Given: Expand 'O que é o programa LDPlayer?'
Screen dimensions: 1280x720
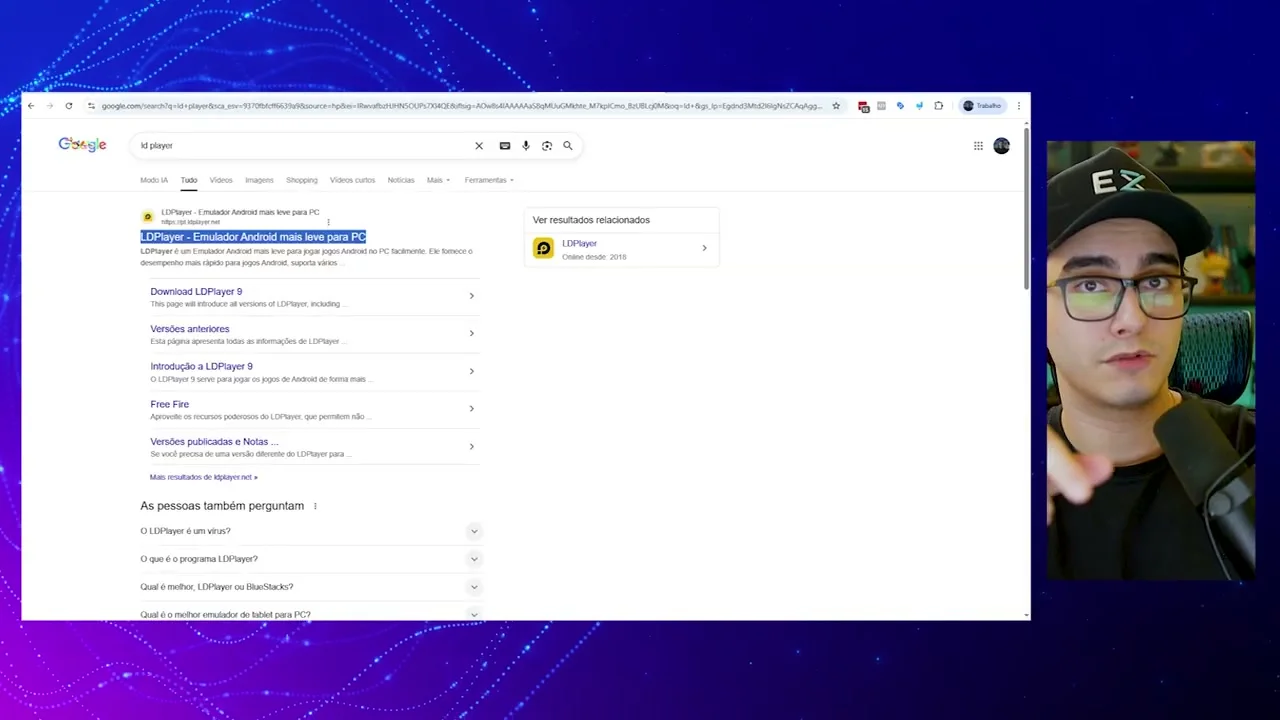Looking at the screenshot, I should 310,559.
